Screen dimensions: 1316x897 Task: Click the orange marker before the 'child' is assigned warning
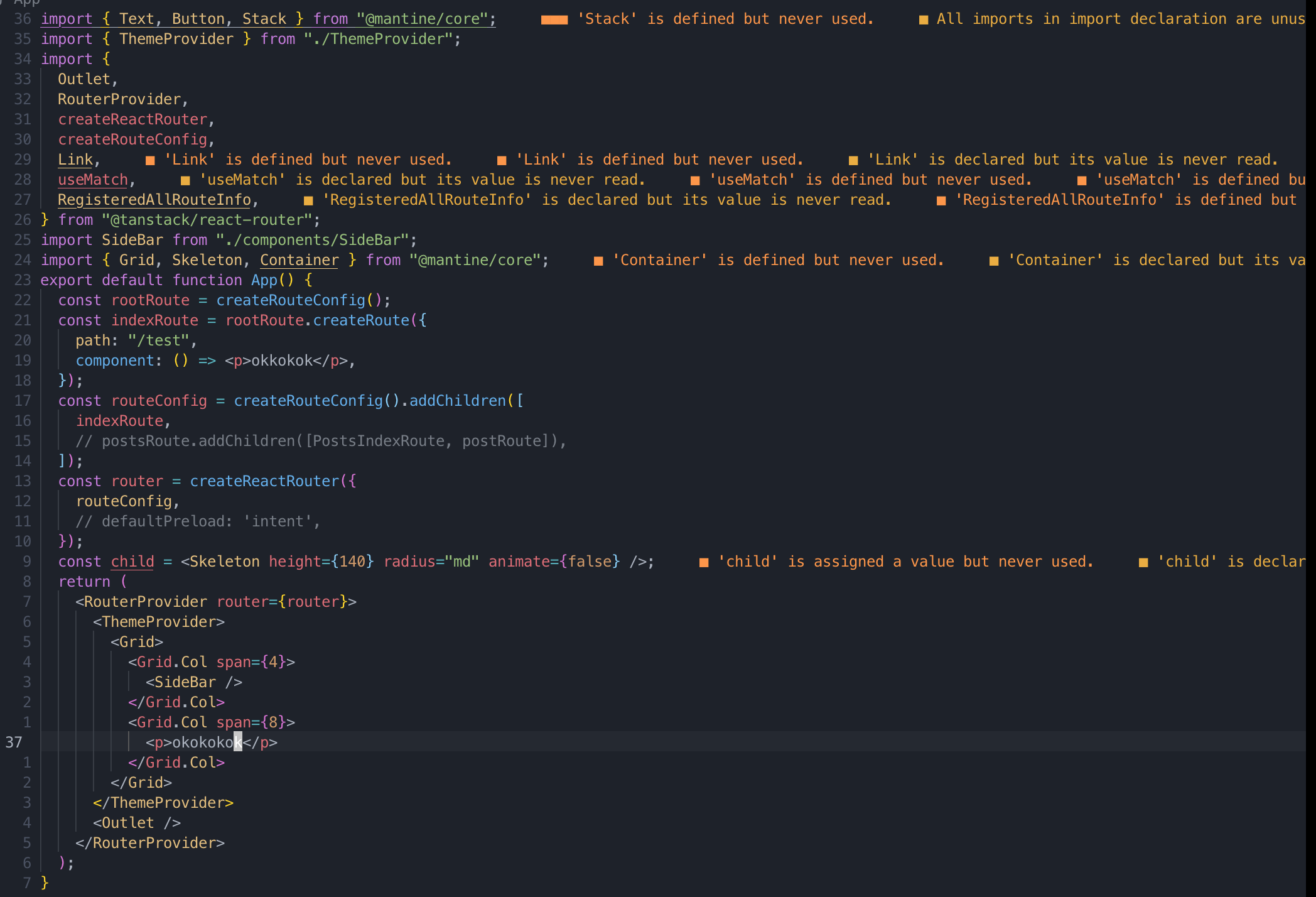coord(704,562)
